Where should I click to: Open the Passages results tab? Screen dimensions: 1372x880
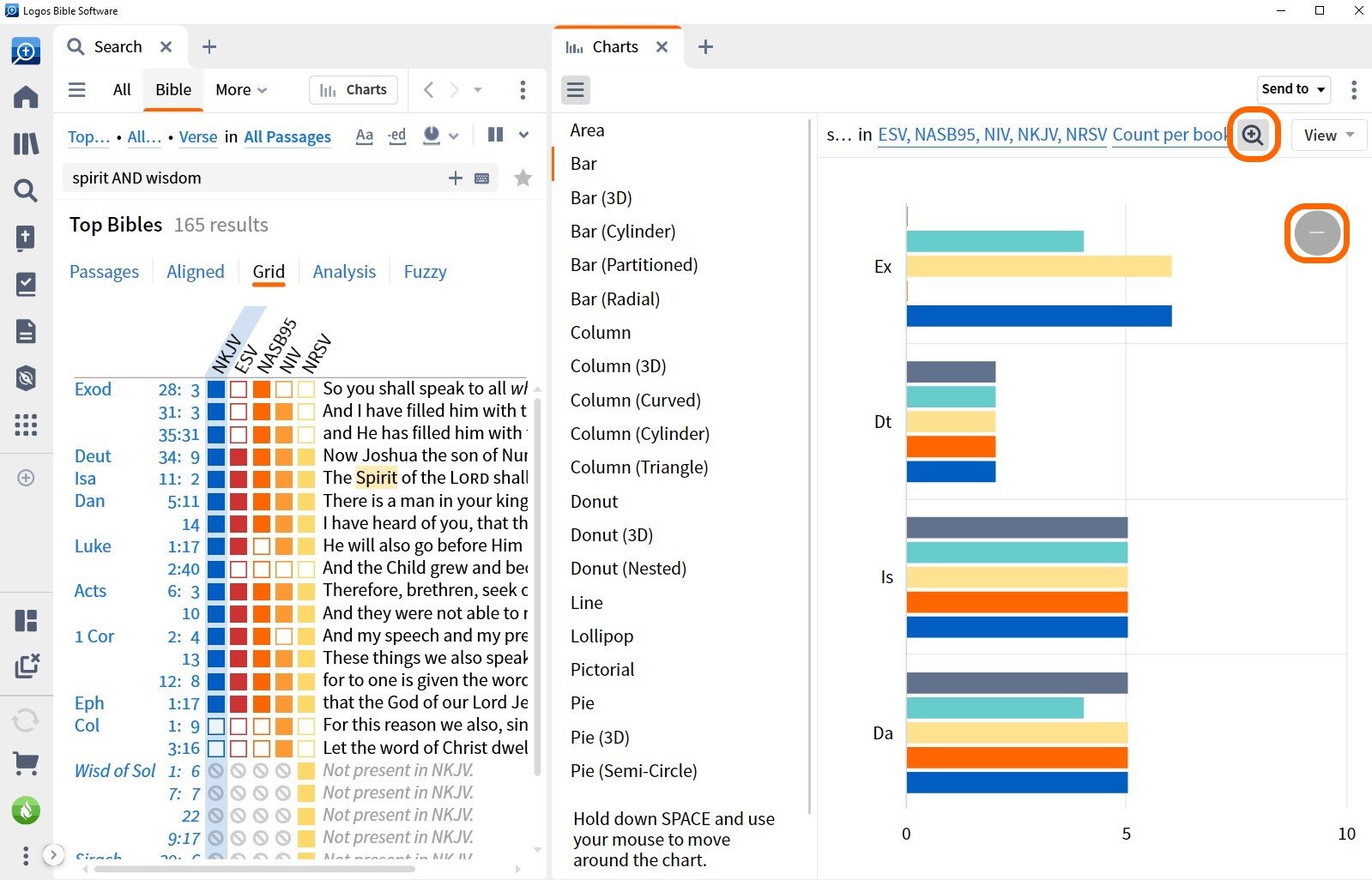tap(104, 272)
